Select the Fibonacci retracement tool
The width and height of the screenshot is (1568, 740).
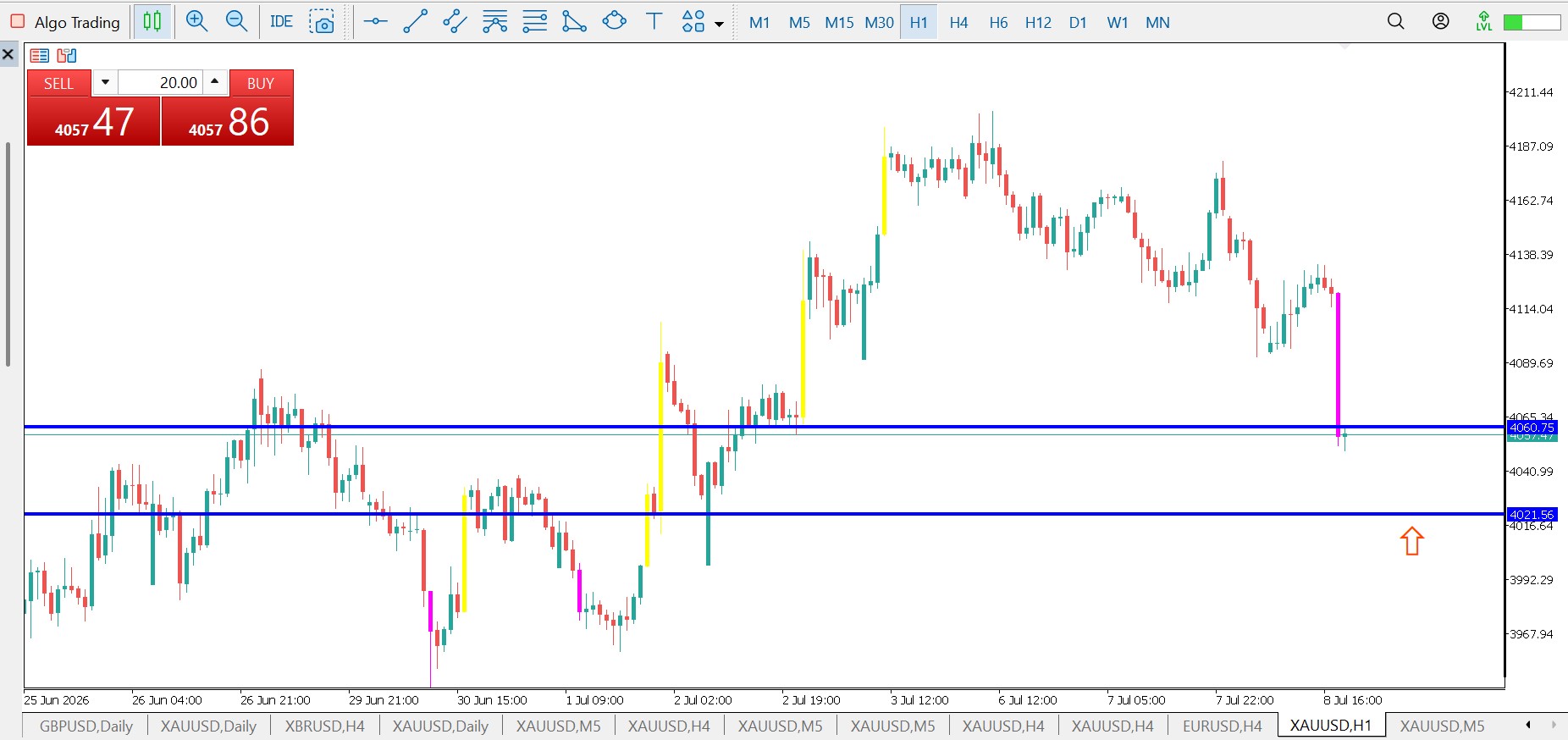point(534,22)
